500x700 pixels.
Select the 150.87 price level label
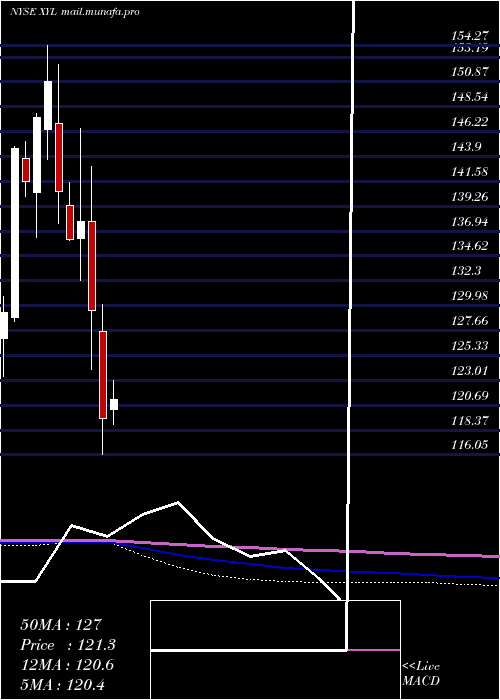tap(470, 71)
